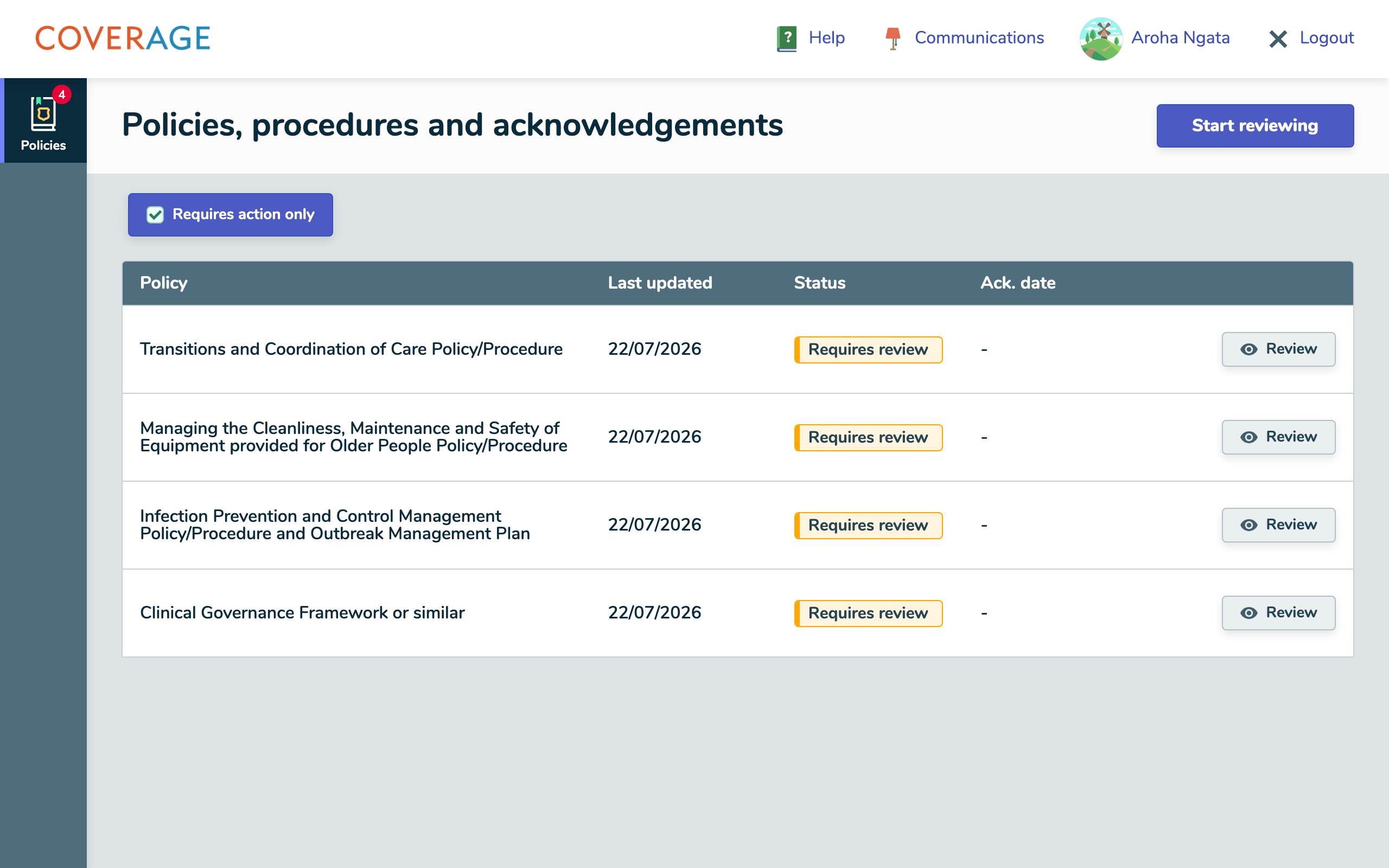Click the Clinical Governance last updated date
The width and height of the screenshot is (1389, 868).
pos(654,612)
